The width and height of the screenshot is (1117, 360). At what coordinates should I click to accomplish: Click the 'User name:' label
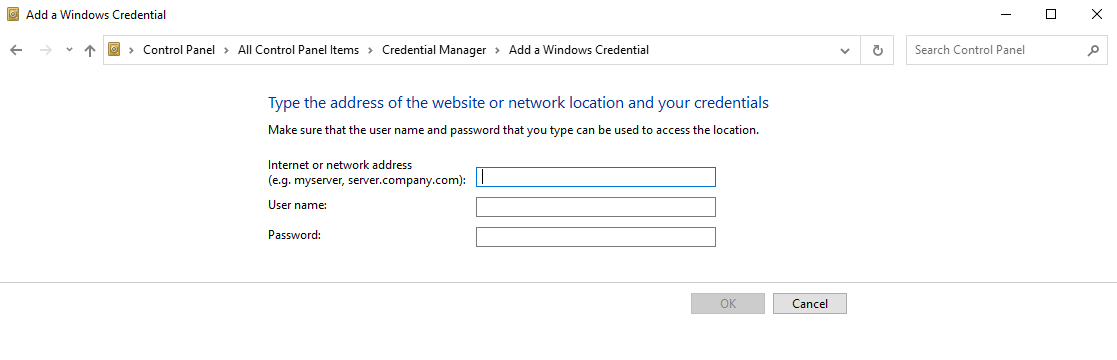pos(297,205)
